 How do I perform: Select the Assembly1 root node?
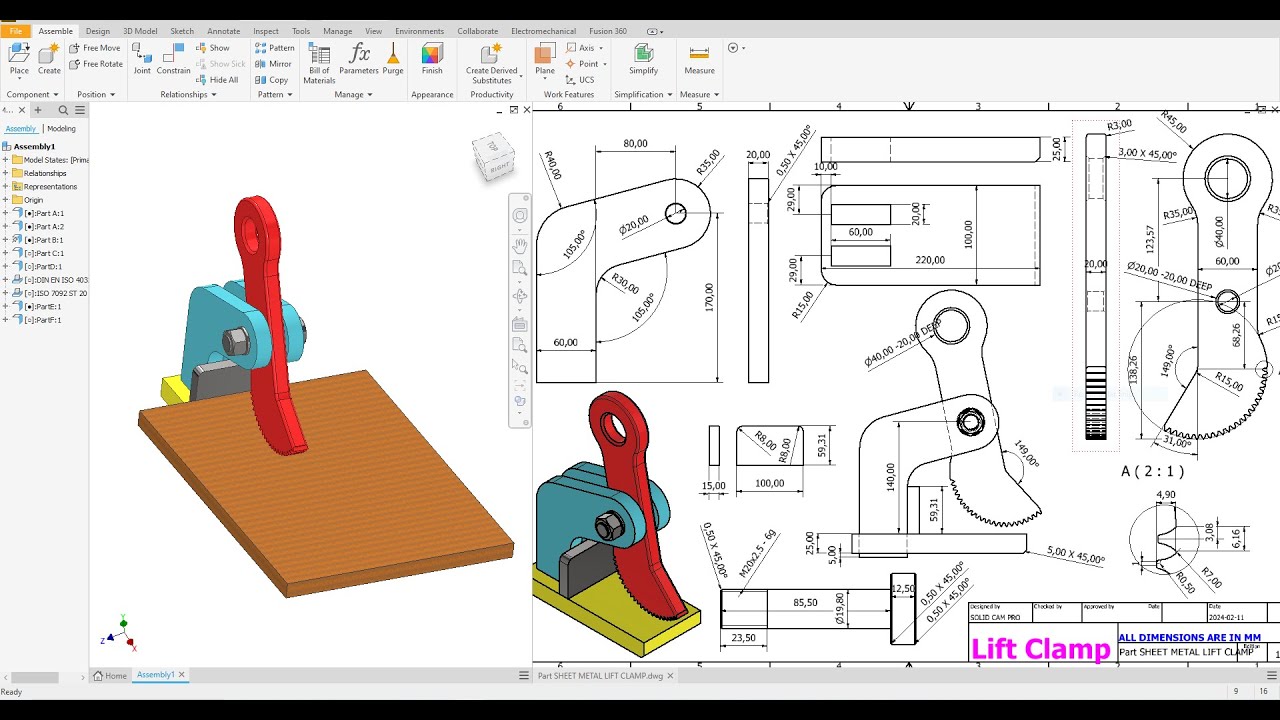29,146
